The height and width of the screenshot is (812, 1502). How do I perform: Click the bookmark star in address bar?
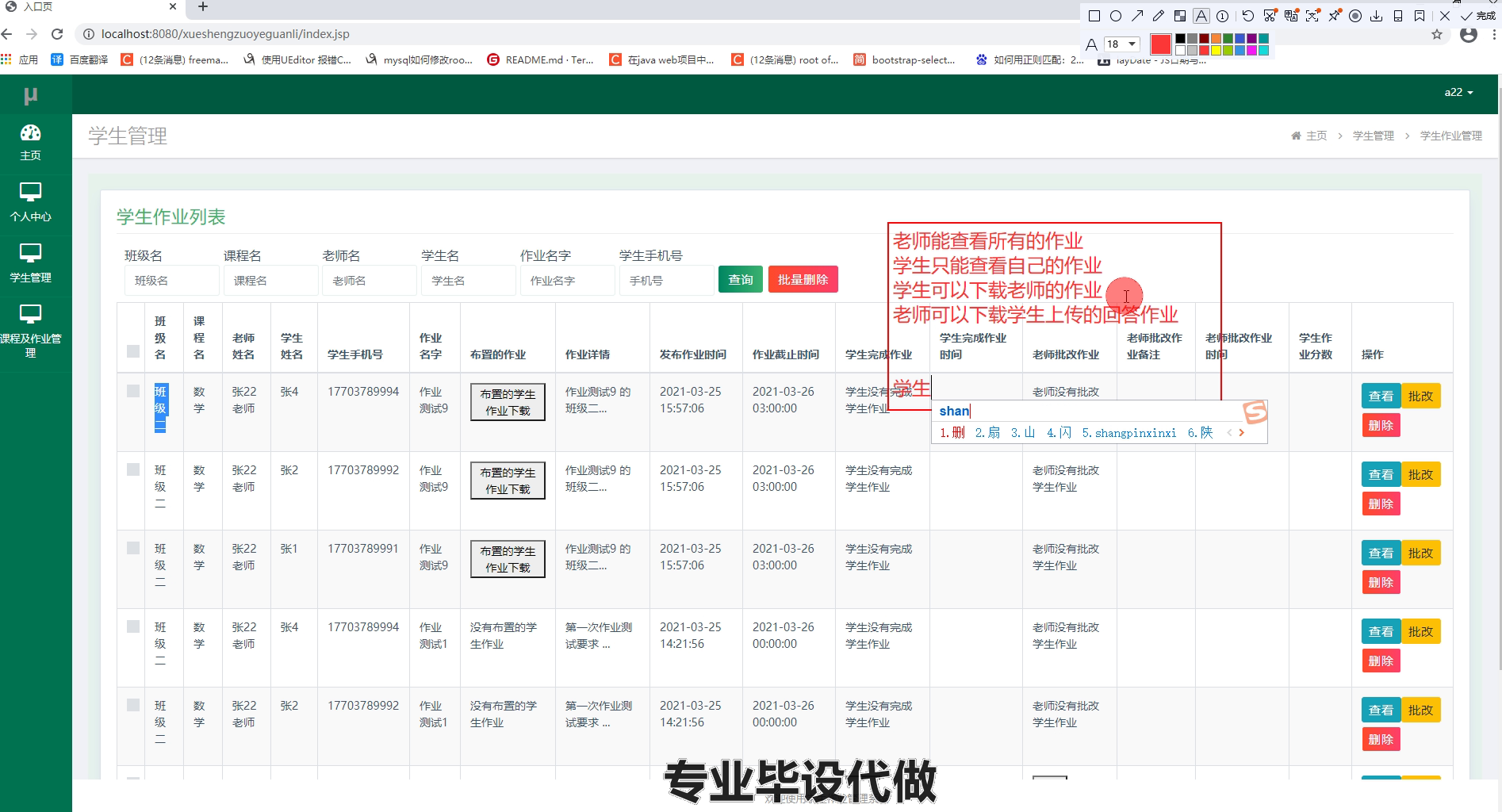pos(1437,34)
